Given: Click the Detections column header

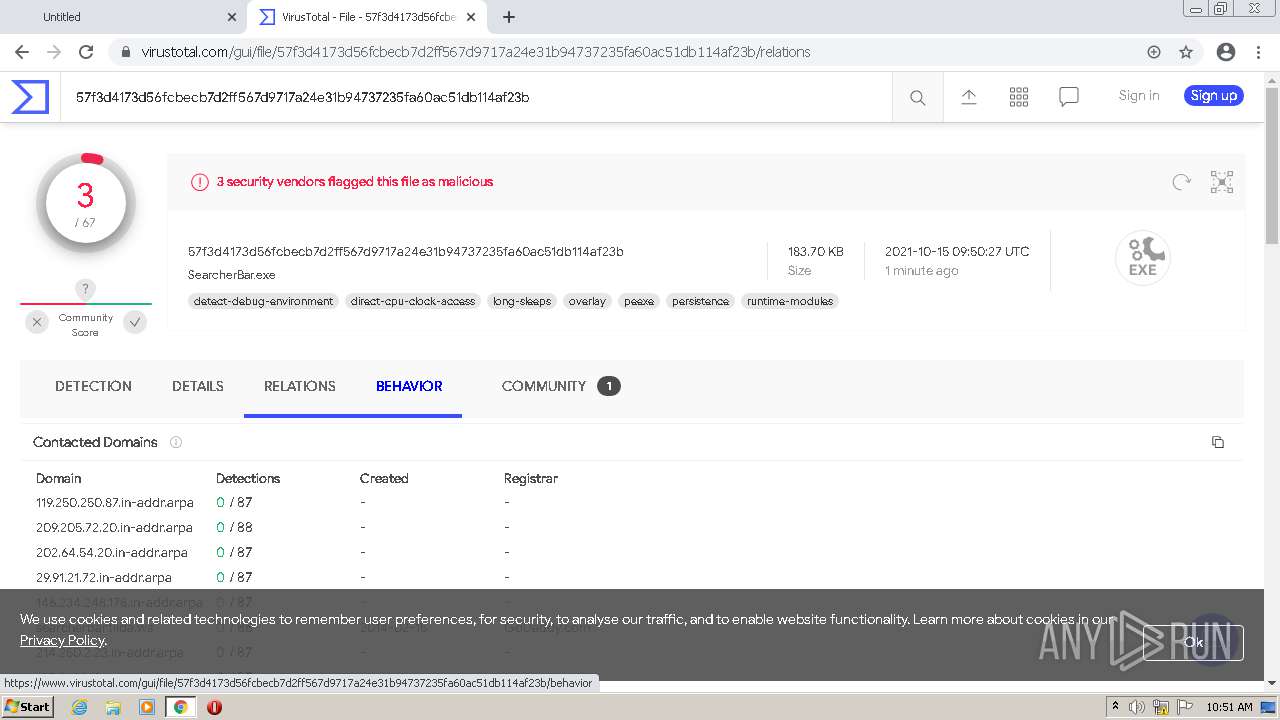Looking at the screenshot, I should pyautogui.click(x=248, y=478).
